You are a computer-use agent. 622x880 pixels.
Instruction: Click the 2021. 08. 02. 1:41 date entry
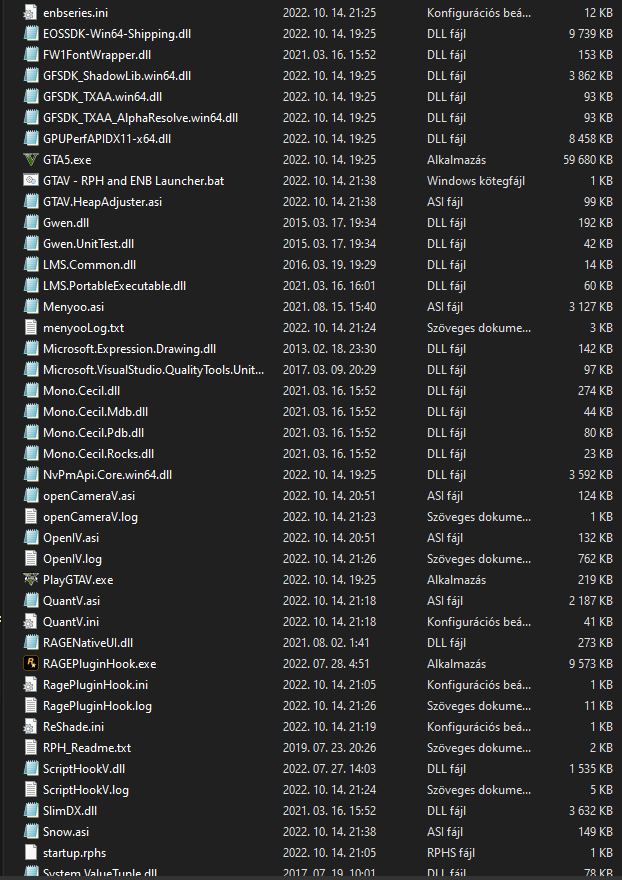point(326,643)
